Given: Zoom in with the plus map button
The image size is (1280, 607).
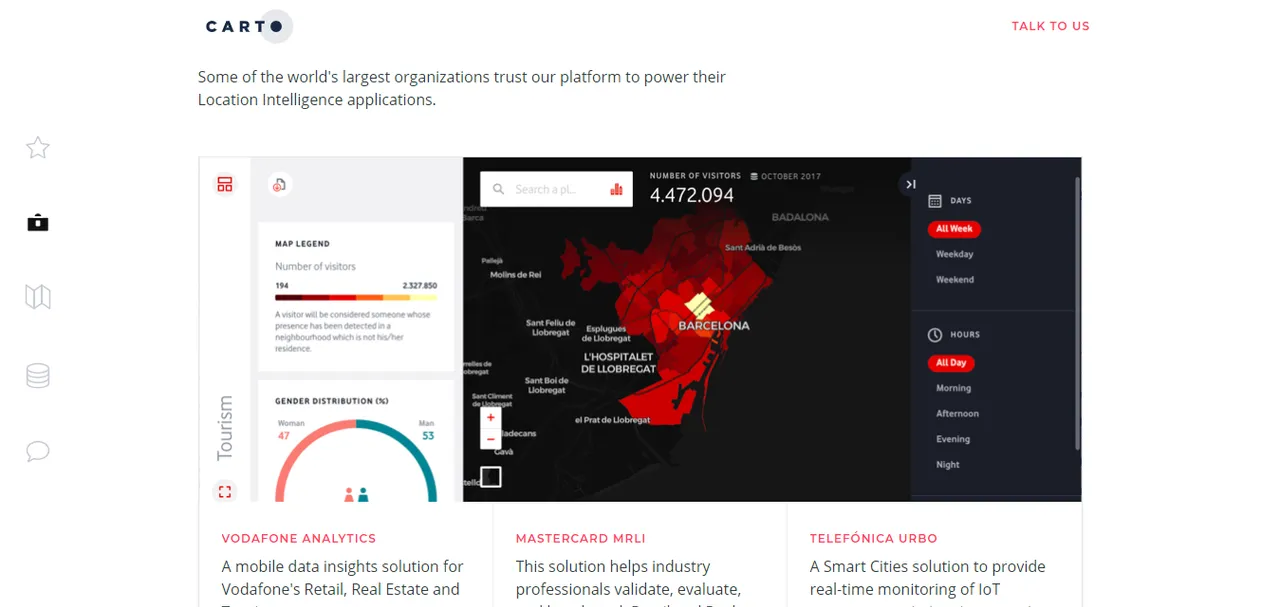Looking at the screenshot, I should 491,417.
